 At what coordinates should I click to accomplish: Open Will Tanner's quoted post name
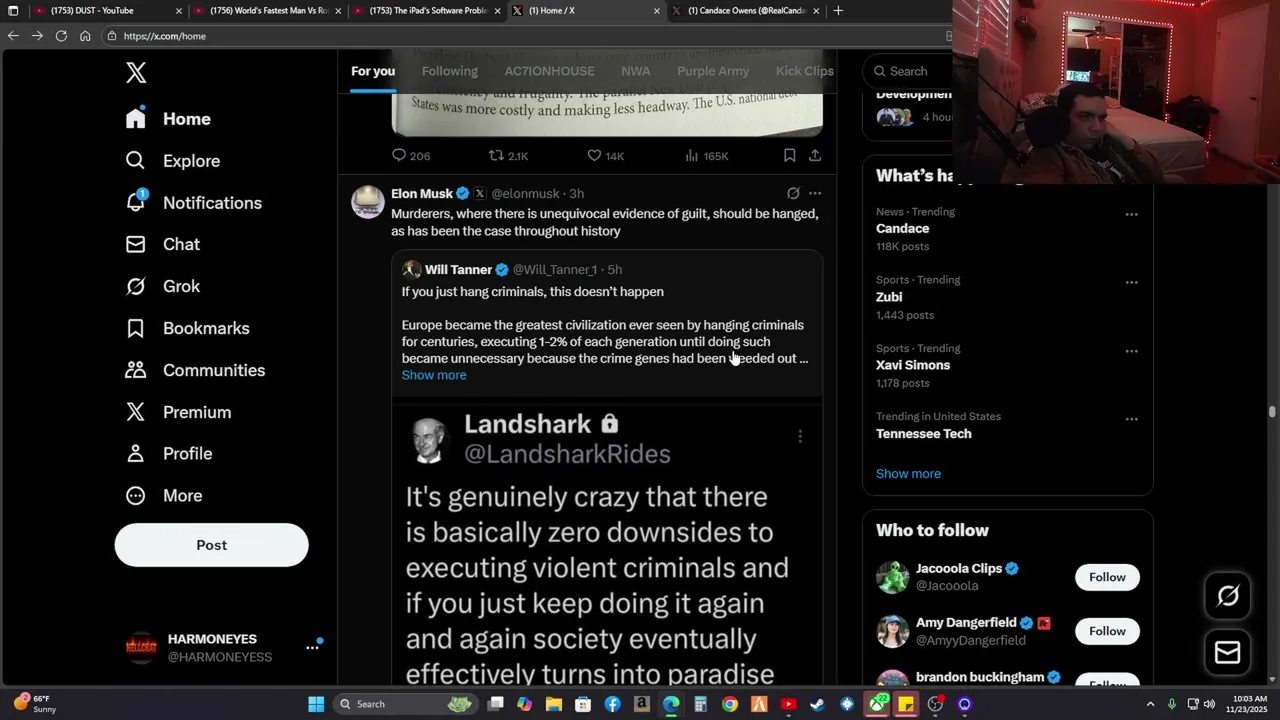point(458,269)
